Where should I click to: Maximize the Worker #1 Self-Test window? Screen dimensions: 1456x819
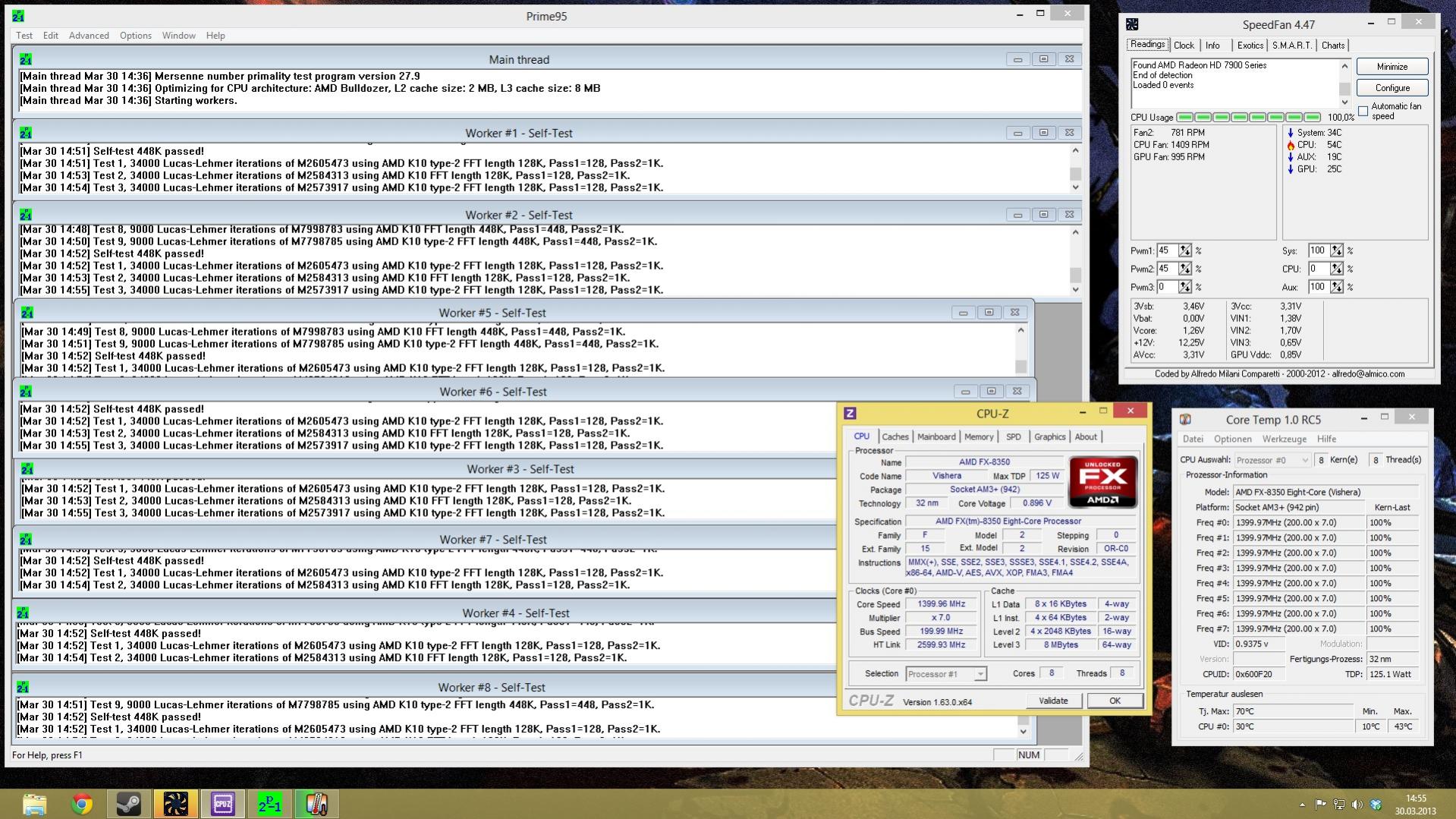[x=1043, y=133]
